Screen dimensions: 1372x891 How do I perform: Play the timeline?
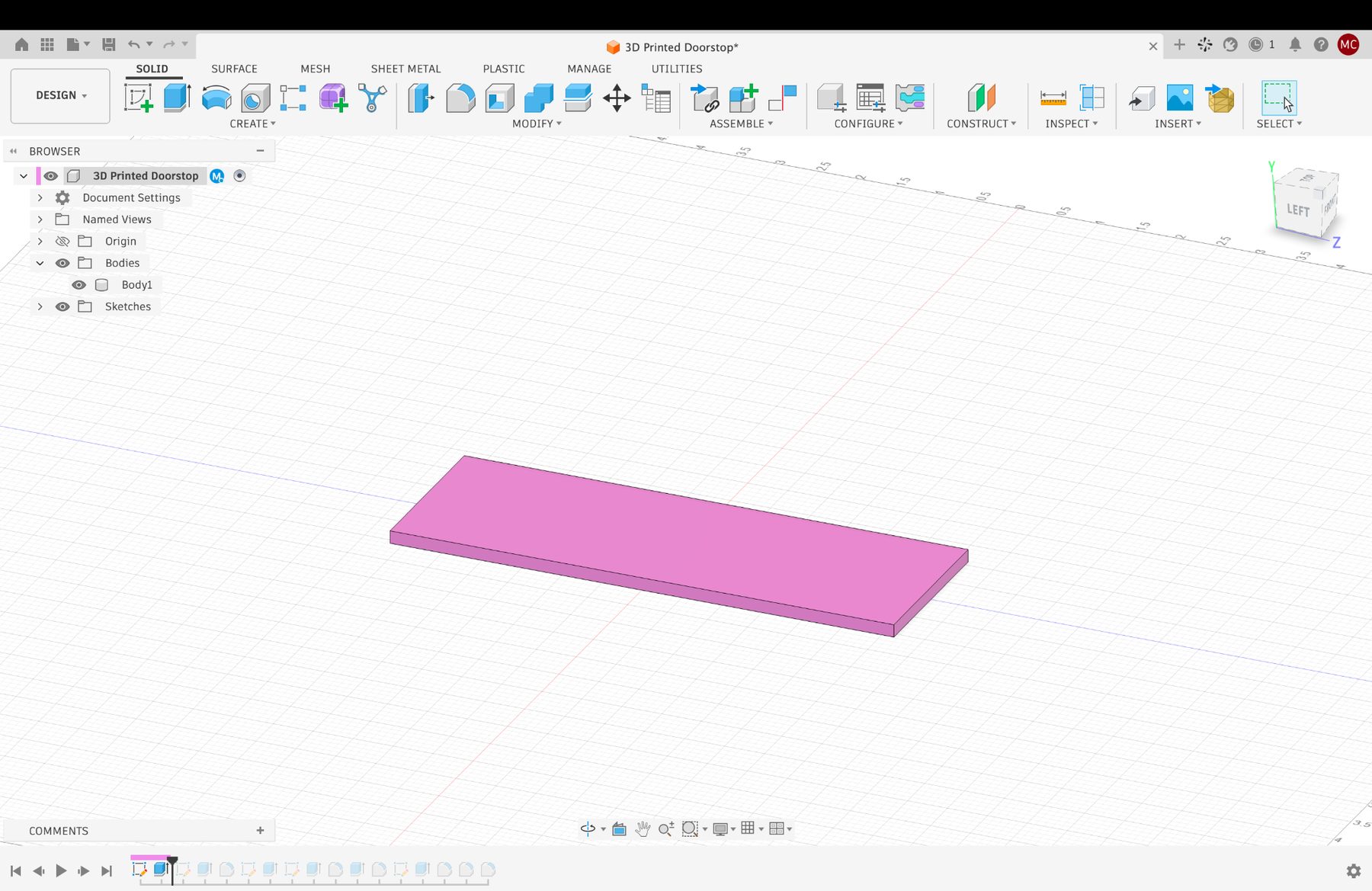(61, 870)
